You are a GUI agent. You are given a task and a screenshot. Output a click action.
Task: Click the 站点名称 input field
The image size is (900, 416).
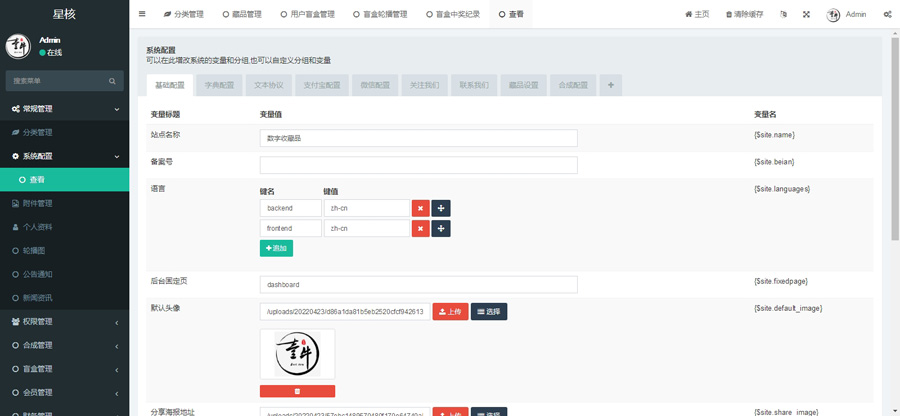418,138
